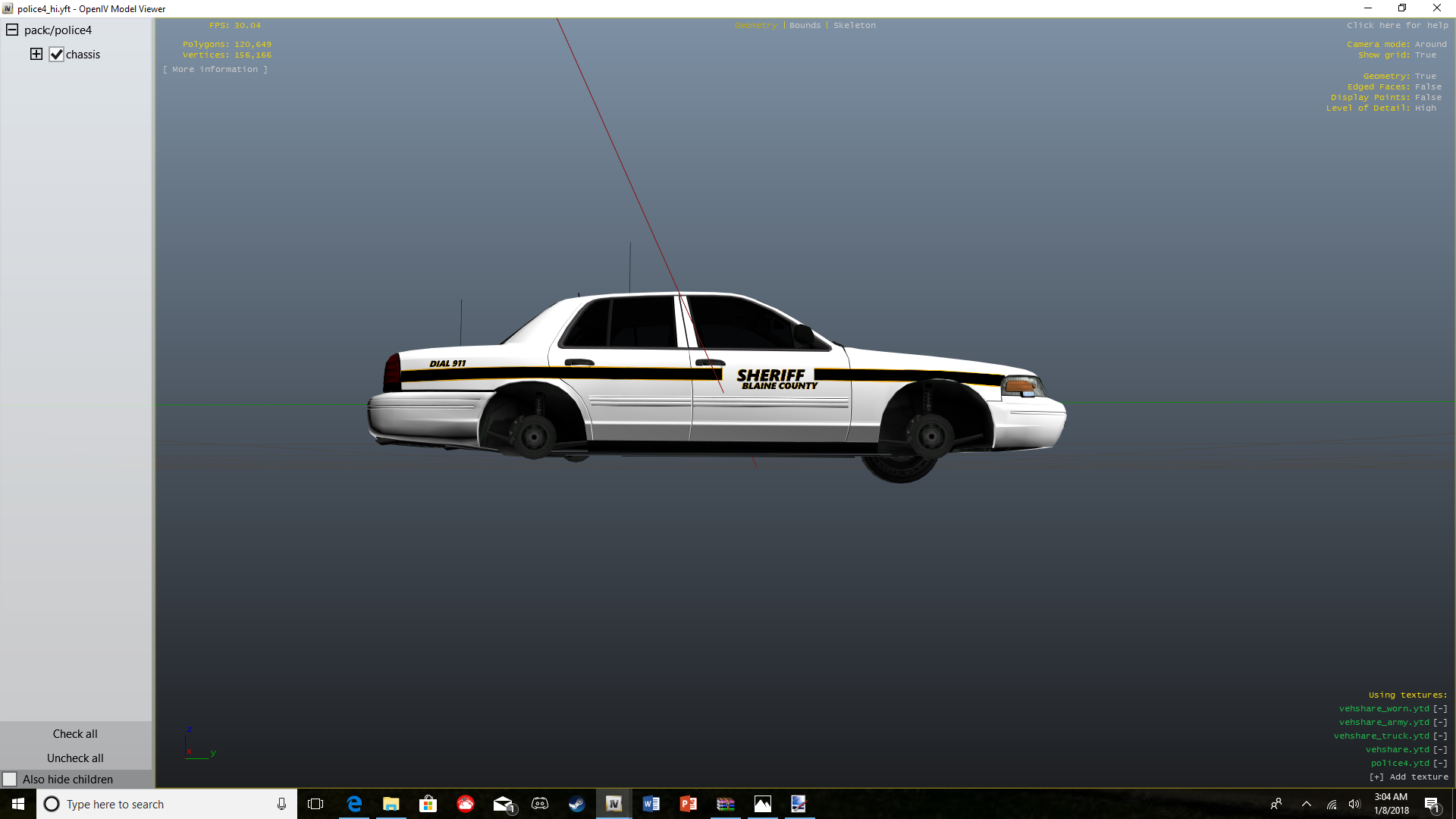Collapse the pack/police4 tree node

click(x=12, y=30)
